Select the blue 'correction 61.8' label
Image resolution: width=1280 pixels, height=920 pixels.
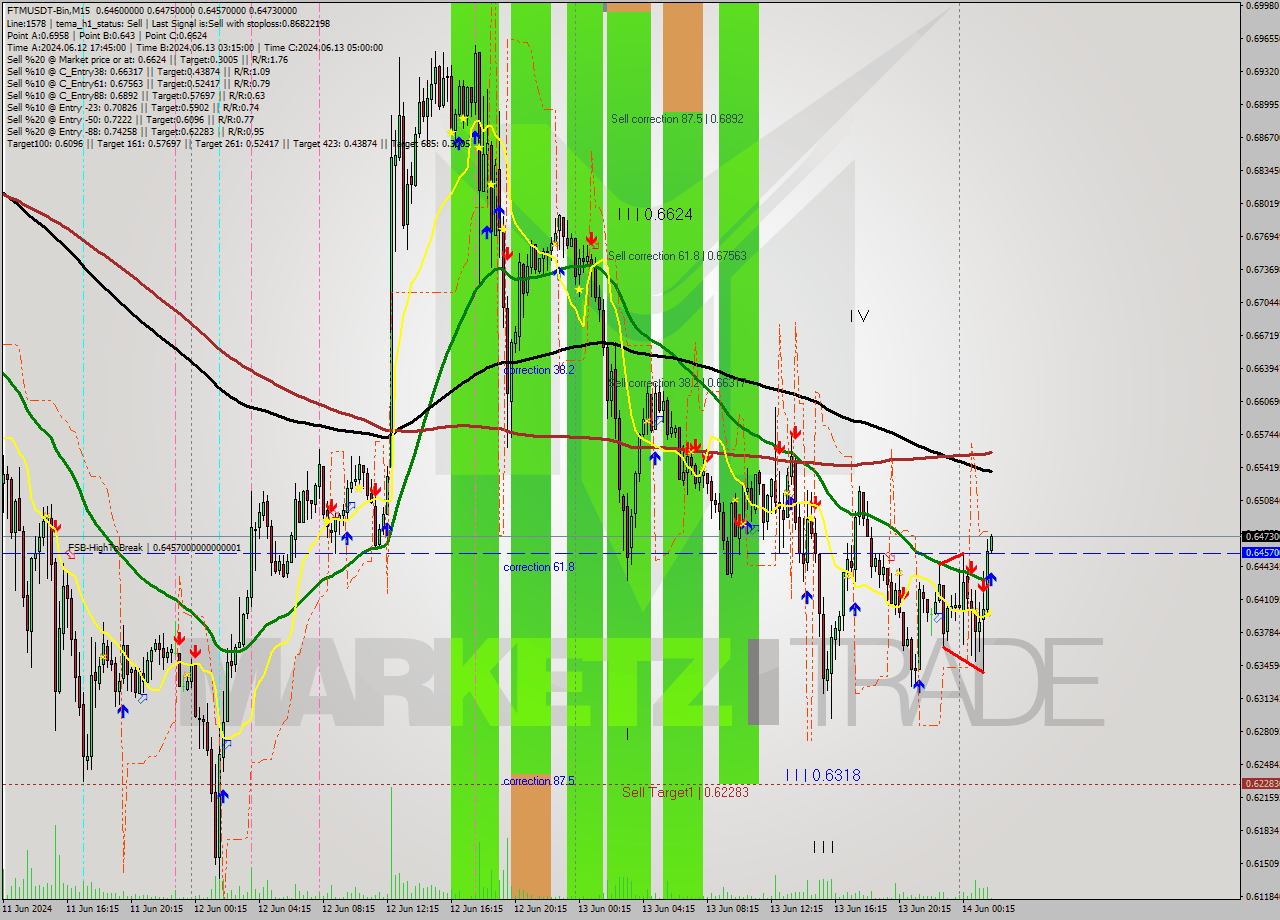539,567
